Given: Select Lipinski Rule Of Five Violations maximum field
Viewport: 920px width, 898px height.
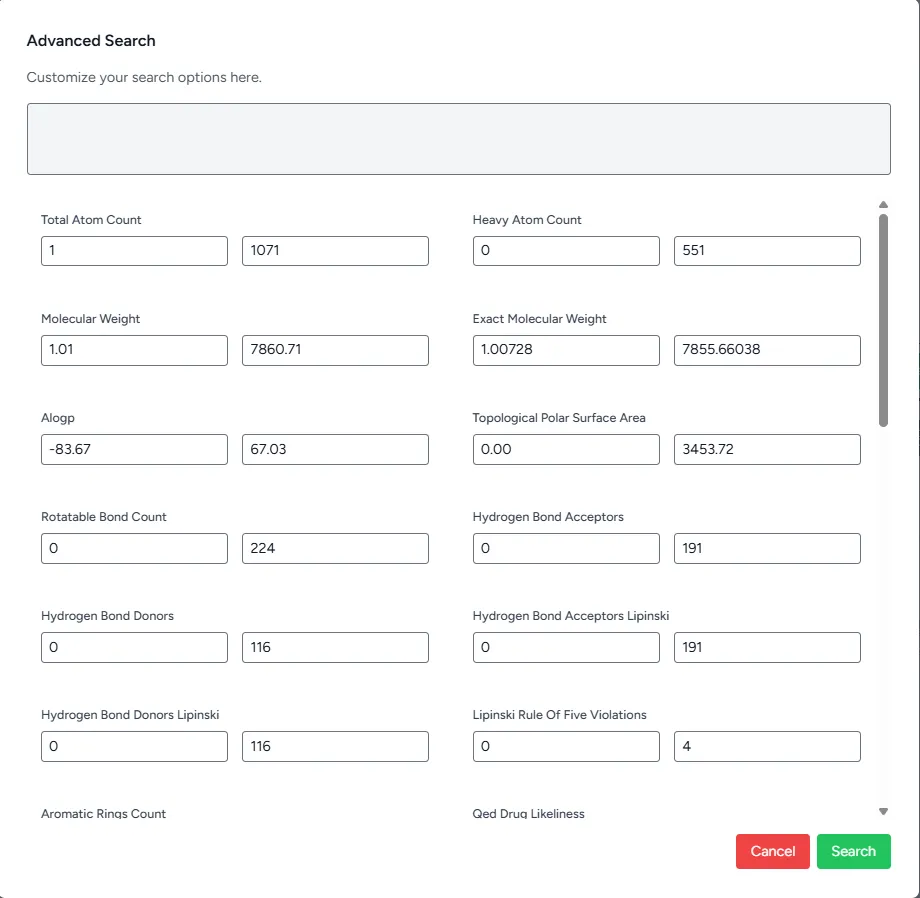Looking at the screenshot, I should click(767, 746).
